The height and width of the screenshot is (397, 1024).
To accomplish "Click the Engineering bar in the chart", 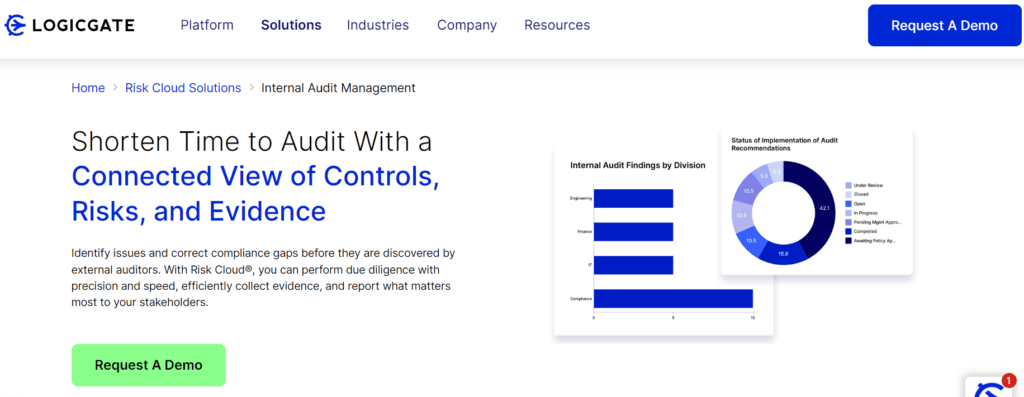I will (633, 198).
